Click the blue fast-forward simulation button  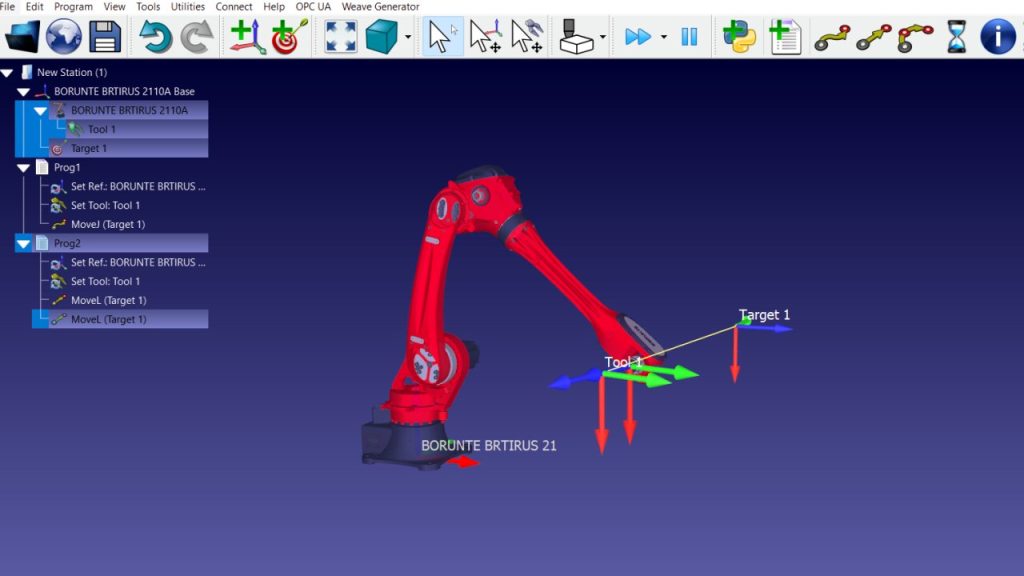[637, 37]
